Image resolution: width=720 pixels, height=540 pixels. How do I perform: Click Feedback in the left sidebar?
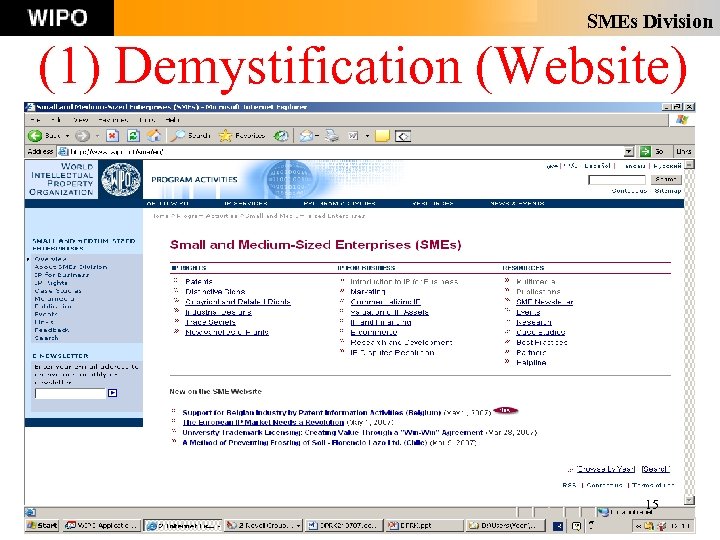point(52,330)
